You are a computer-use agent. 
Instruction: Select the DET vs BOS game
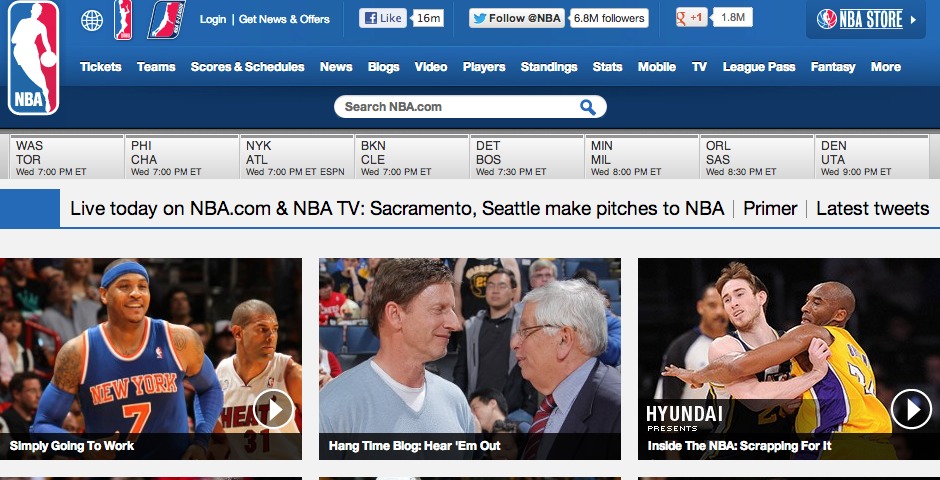click(527, 157)
